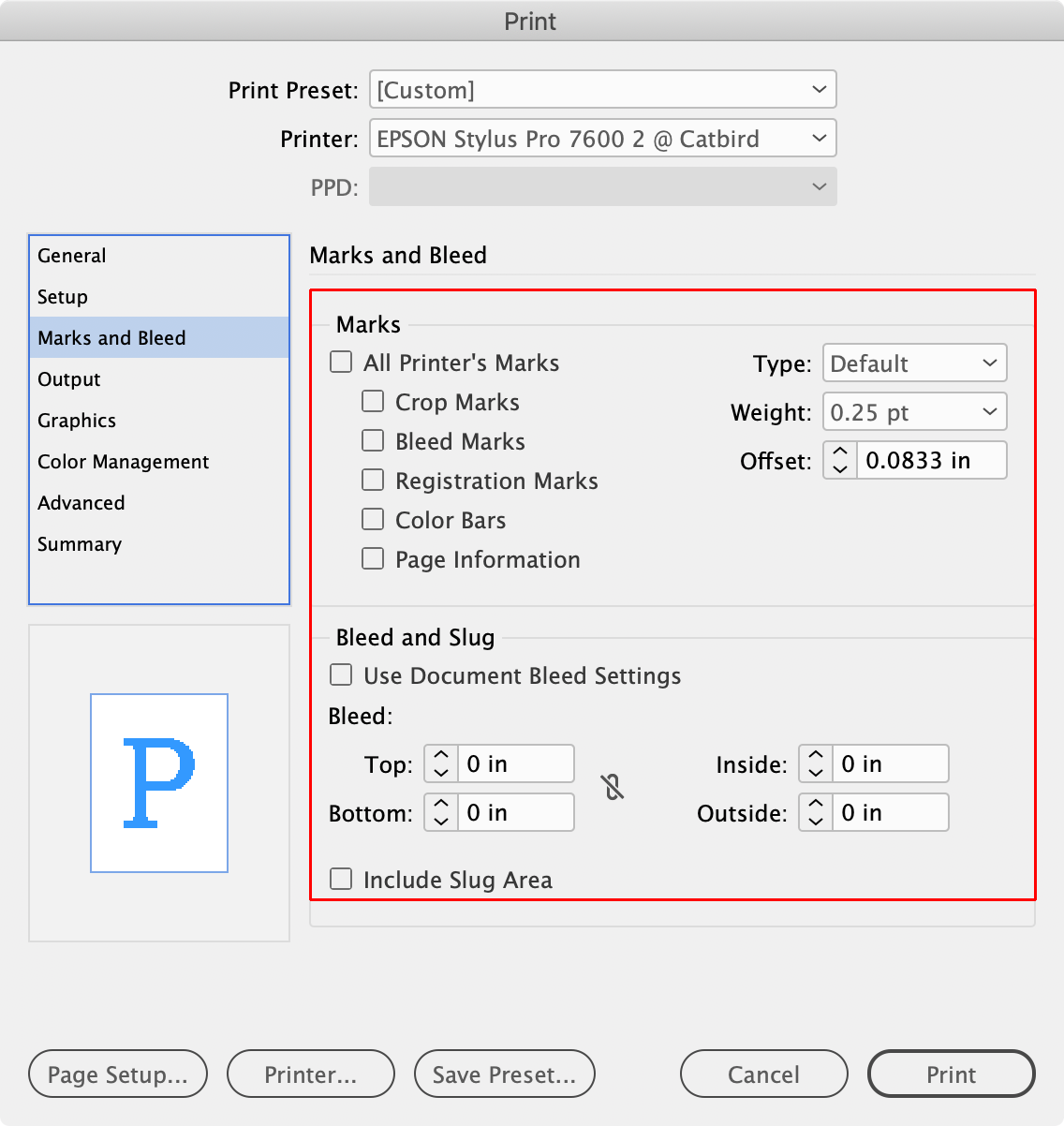The image size is (1064, 1126).
Task: Increase Inside bleed using the stepper
Action: 814,755
